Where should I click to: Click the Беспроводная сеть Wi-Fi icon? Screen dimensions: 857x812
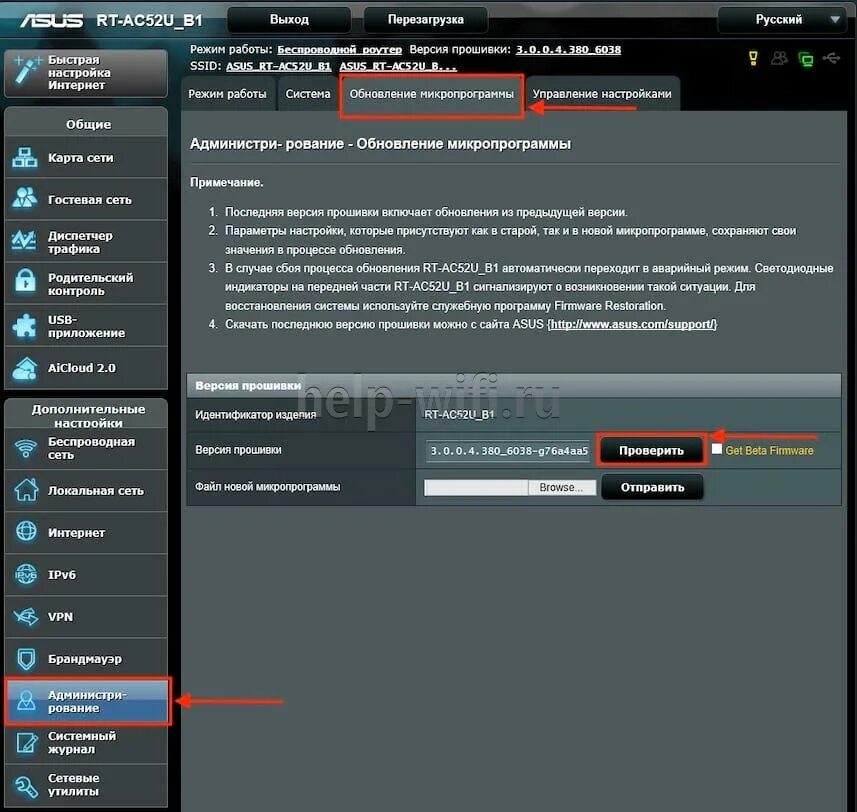26,449
